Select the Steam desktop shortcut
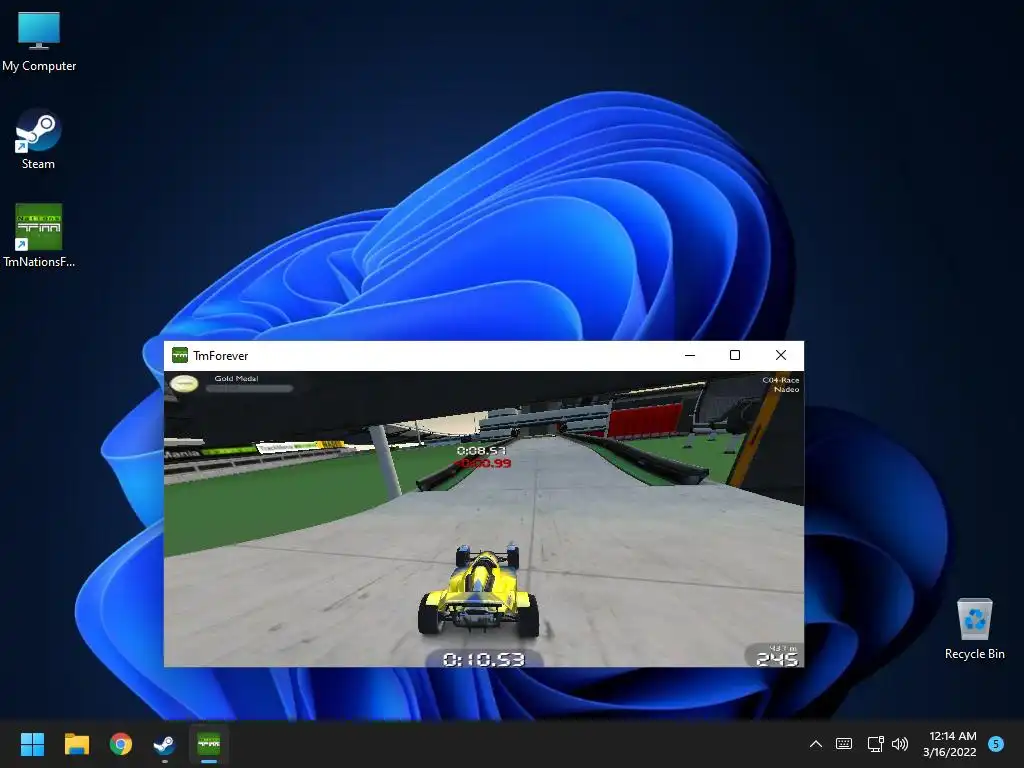 point(39,139)
